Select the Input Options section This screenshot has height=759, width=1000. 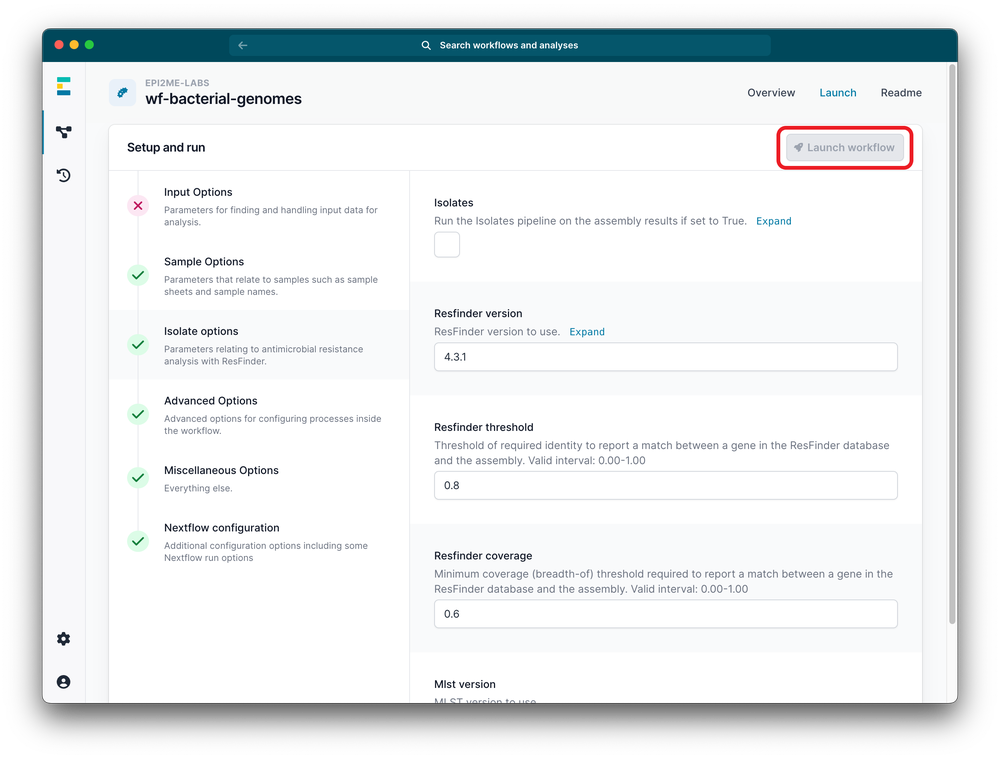coord(259,206)
